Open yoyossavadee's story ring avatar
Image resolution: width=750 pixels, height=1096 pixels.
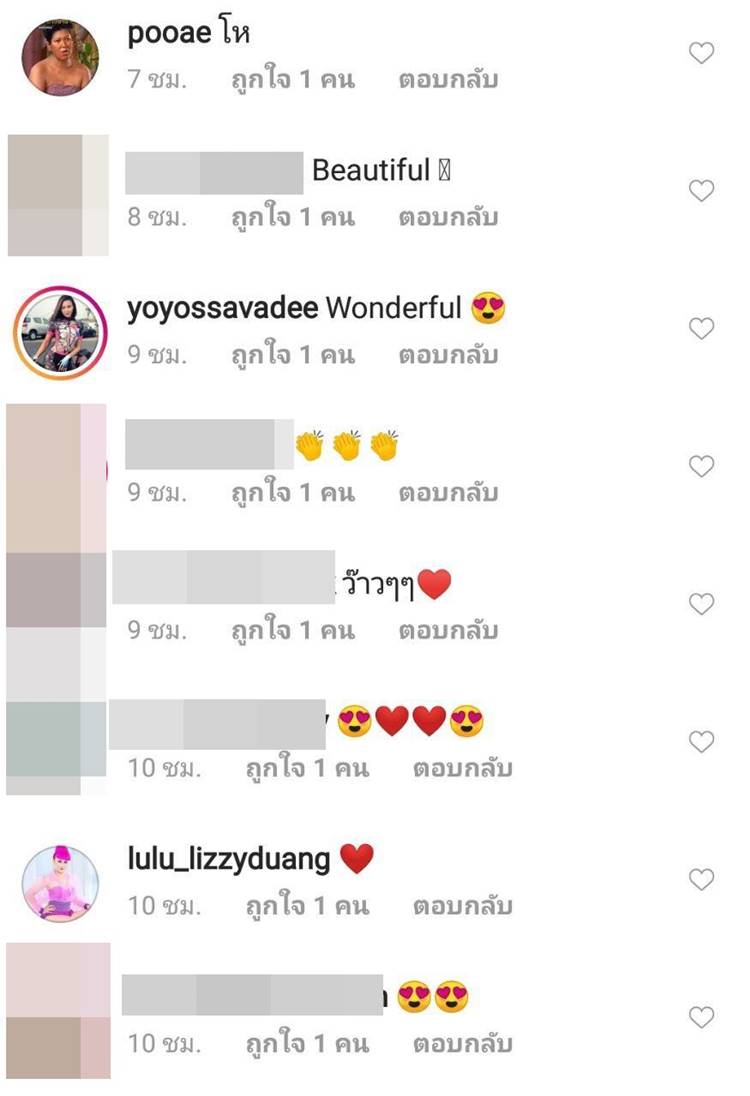tap(60, 332)
